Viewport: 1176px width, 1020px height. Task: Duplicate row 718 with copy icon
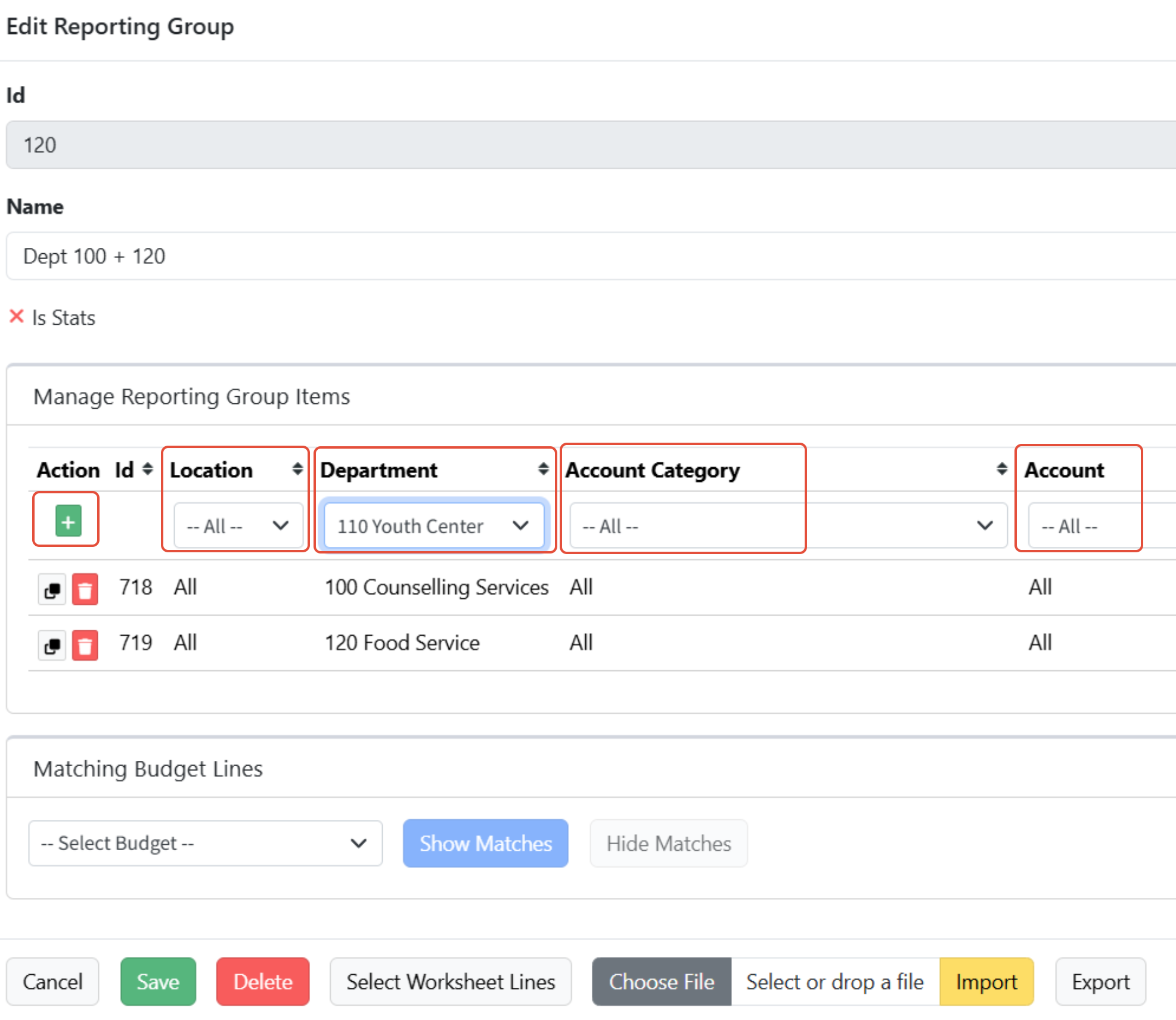pyautogui.click(x=52, y=589)
